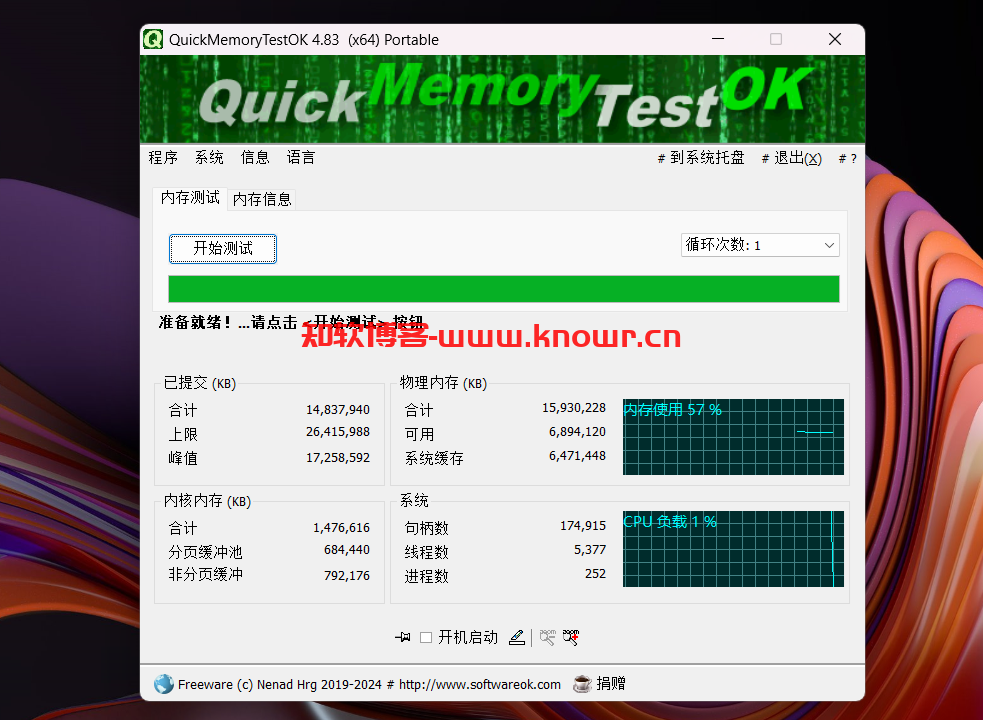The width and height of the screenshot is (983, 720).
Task: Click paged pool value 684,440
Action: [x=347, y=550]
